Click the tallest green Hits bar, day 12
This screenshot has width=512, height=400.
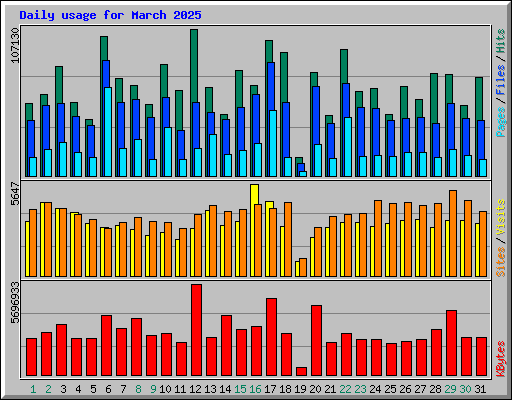click(194, 66)
